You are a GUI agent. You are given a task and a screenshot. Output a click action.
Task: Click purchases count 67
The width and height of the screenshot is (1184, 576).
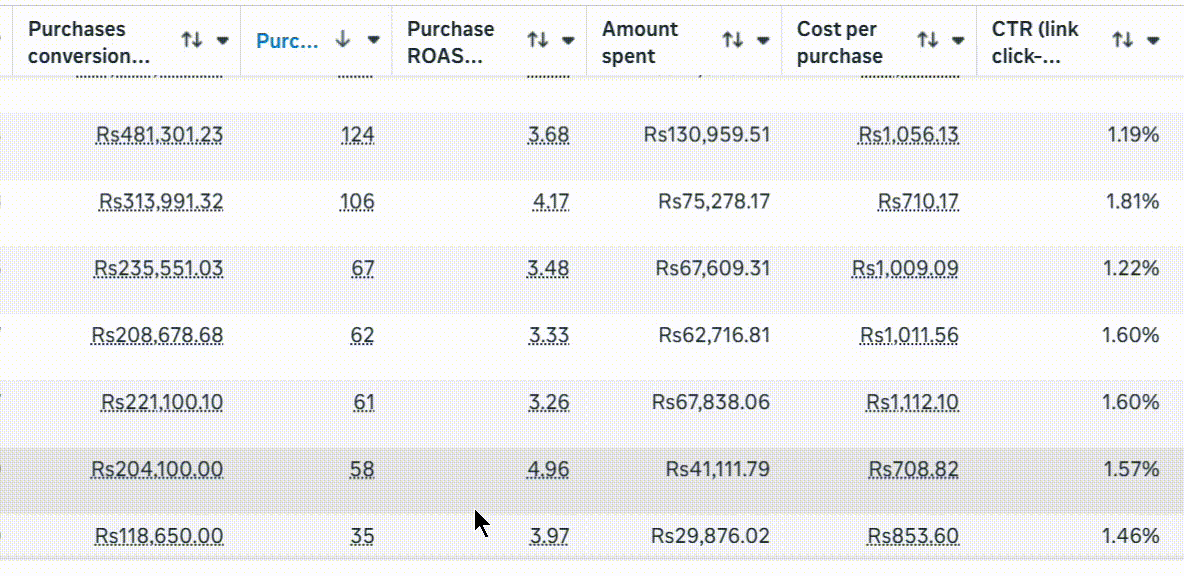(362, 268)
